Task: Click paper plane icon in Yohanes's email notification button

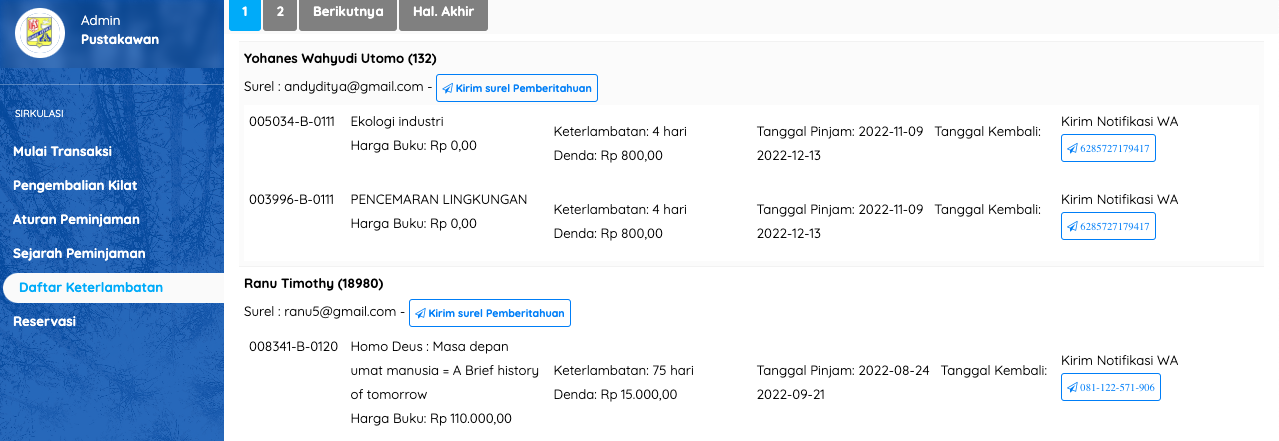Action: 447,88
